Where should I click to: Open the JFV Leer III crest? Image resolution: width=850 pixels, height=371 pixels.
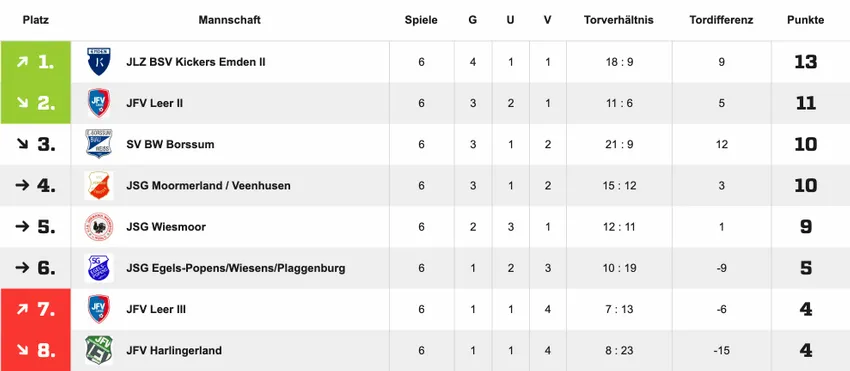pos(99,309)
